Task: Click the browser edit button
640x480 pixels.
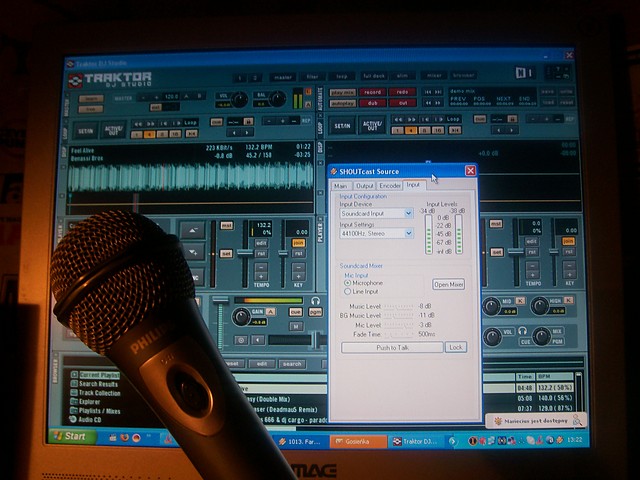Action: click(x=262, y=364)
